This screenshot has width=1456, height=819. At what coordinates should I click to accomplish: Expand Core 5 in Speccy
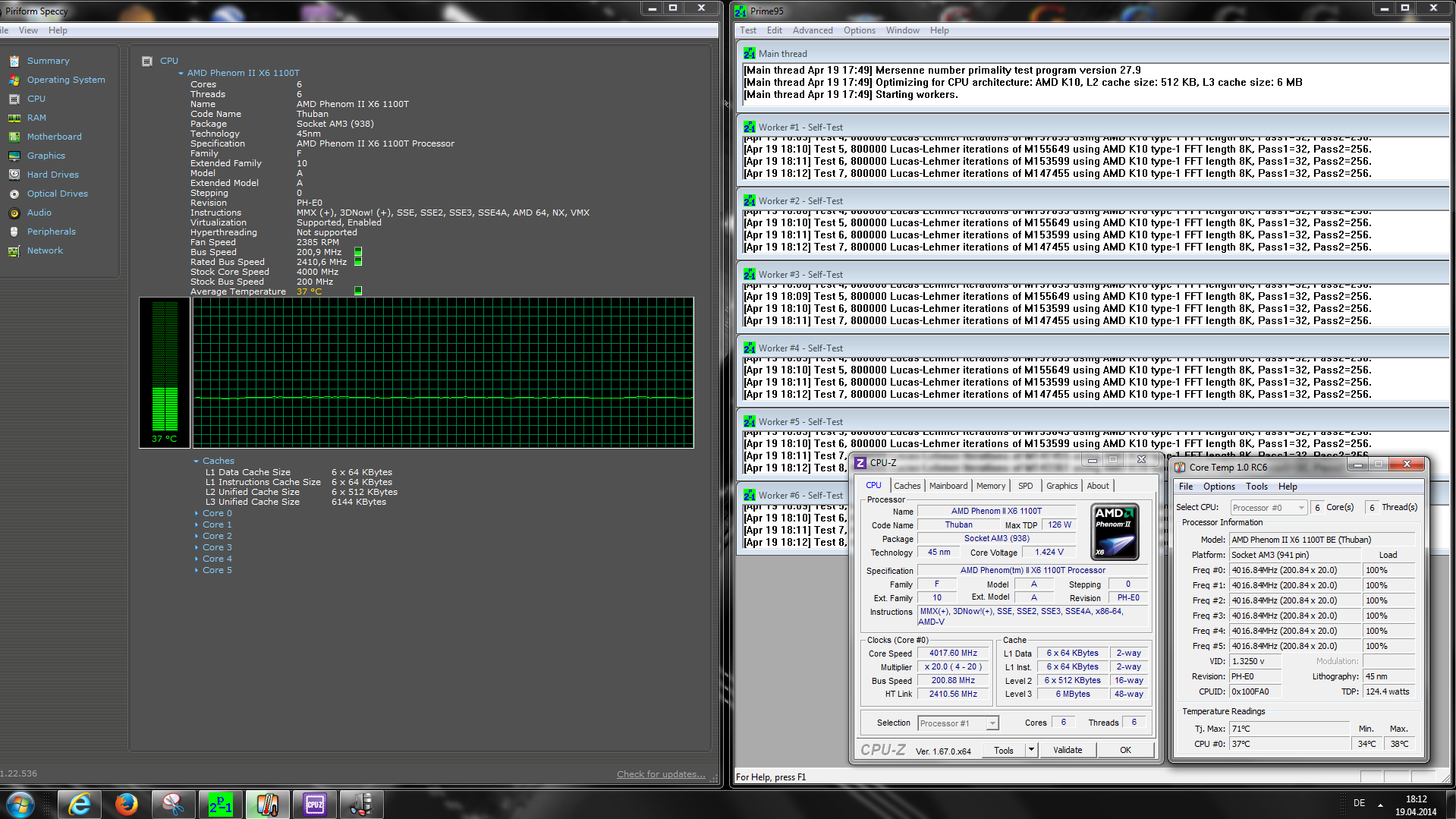(x=197, y=571)
